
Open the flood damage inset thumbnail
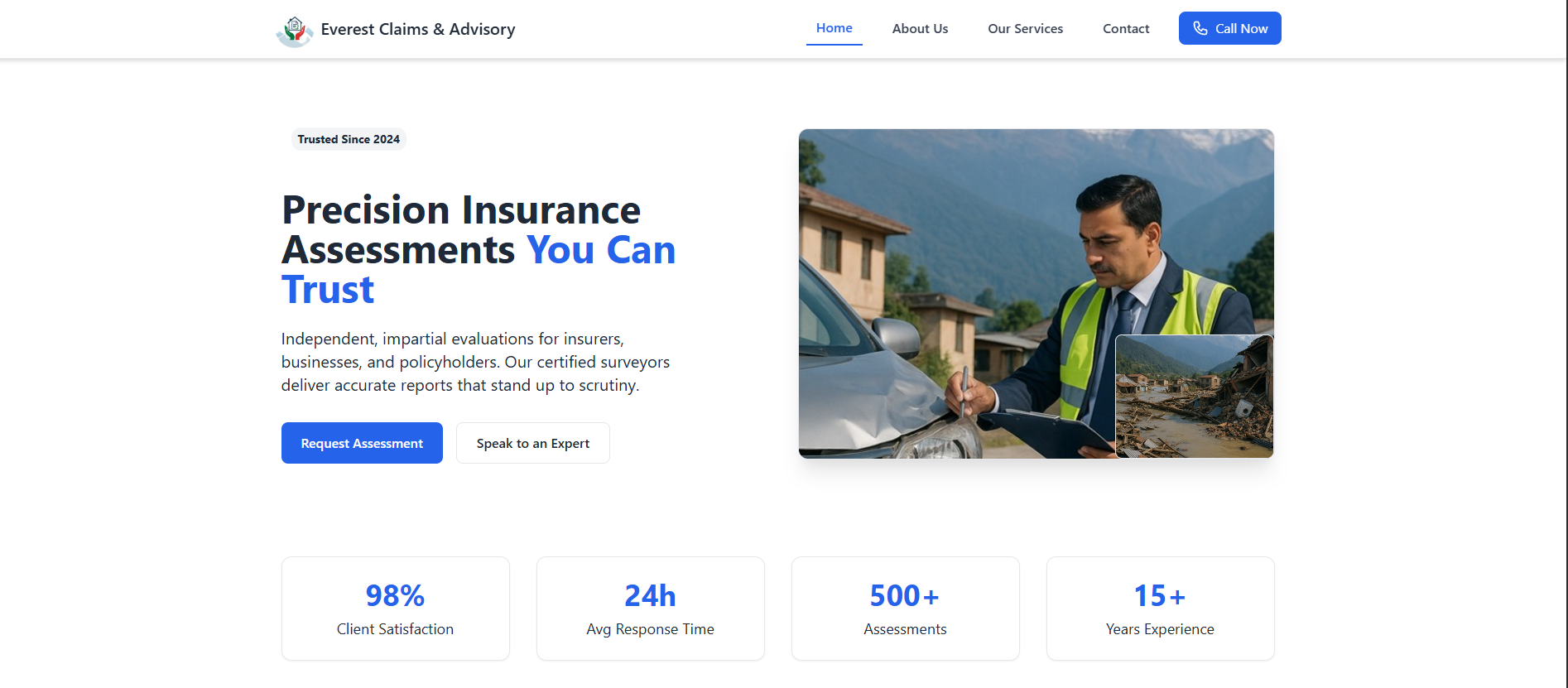point(1194,396)
